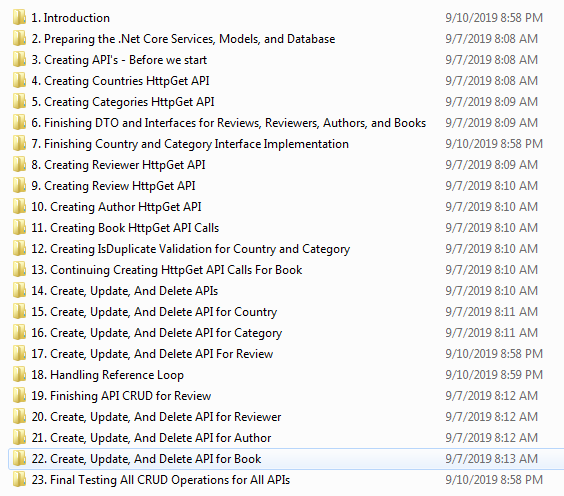Click date of 14. Create, Update, And Delete APIs

click(491, 291)
